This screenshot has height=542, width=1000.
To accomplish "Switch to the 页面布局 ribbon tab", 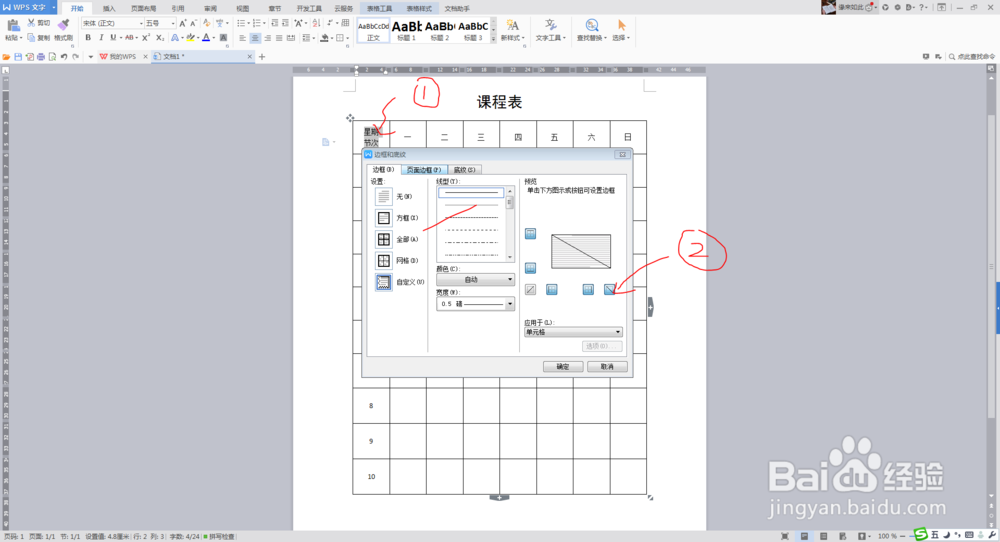I will pos(143,8).
